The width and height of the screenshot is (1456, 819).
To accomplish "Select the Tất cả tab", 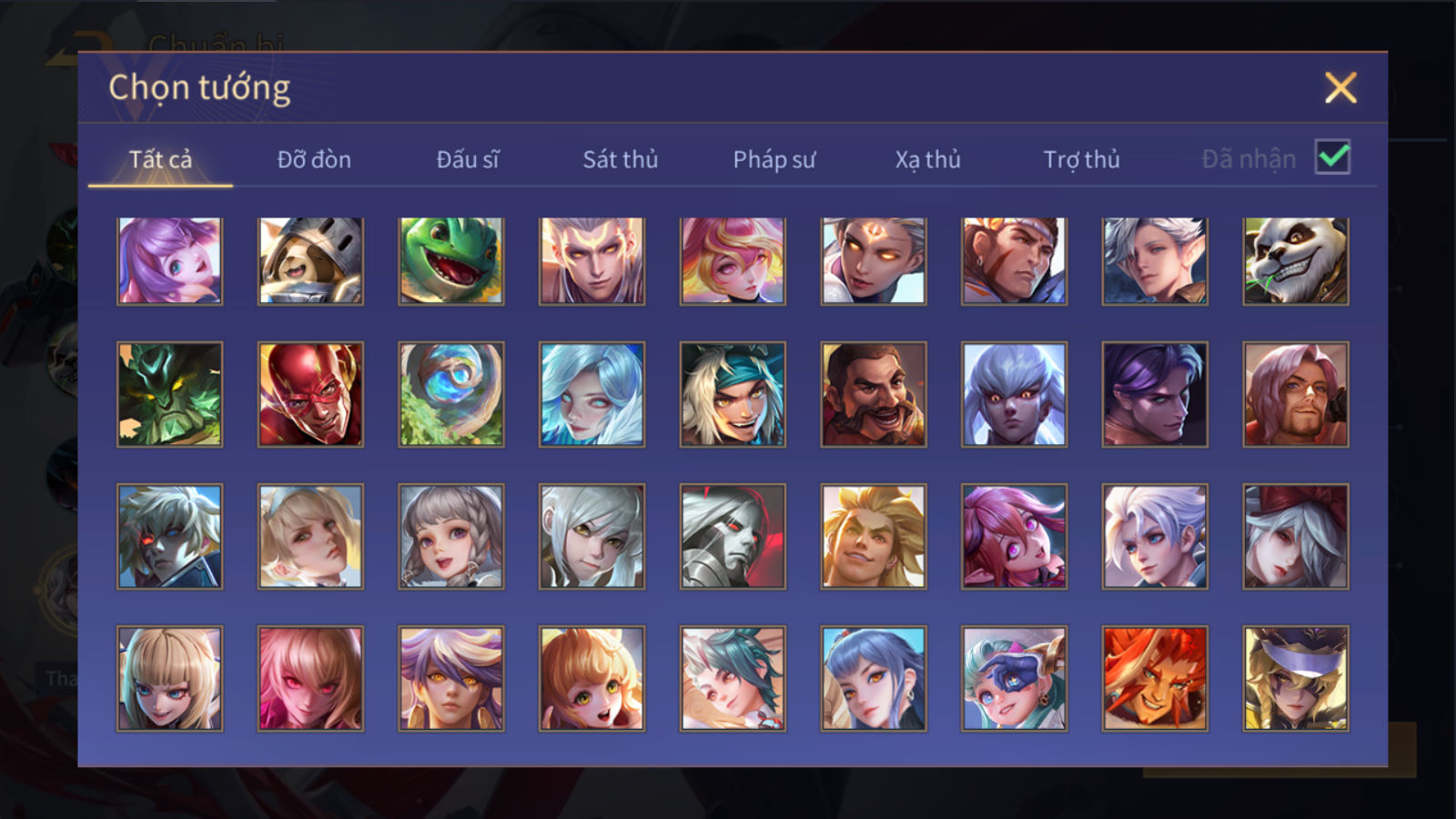I will click(160, 159).
